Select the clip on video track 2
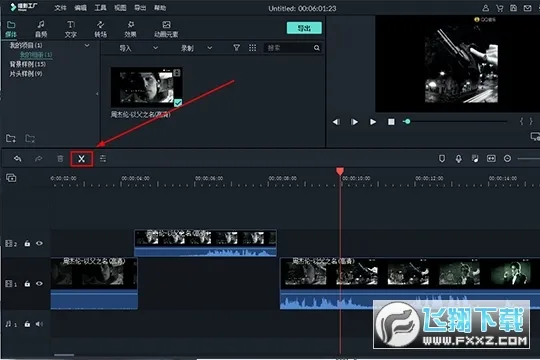The image size is (540, 360). 205,243
